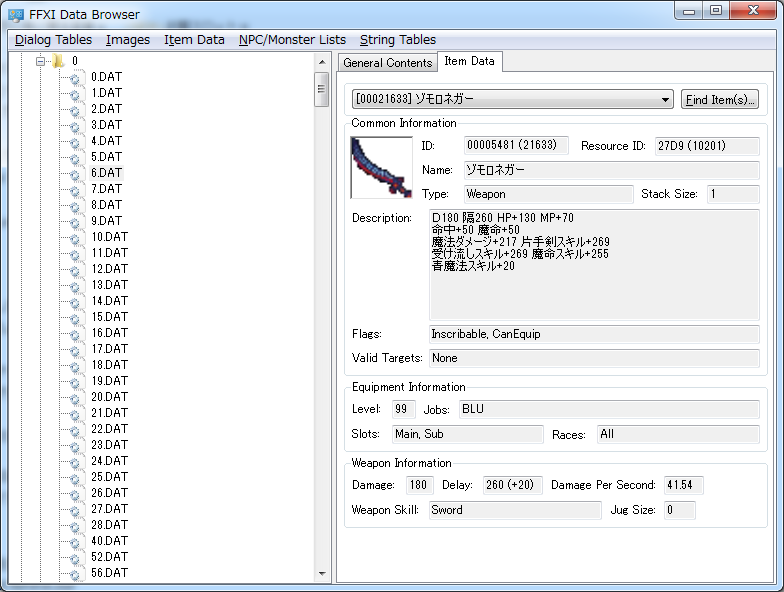Select 26.DAT in the file tree

coord(109,492)
